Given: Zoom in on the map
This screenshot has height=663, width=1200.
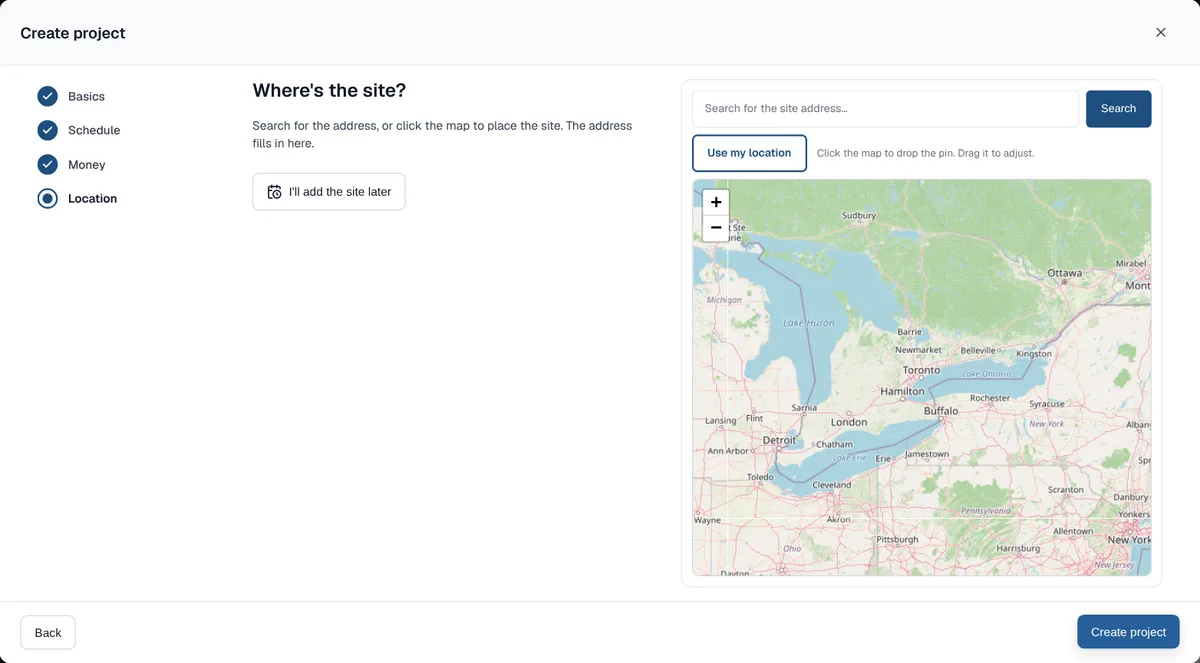Looking at the screenshot, I should [x=716, y=202].
